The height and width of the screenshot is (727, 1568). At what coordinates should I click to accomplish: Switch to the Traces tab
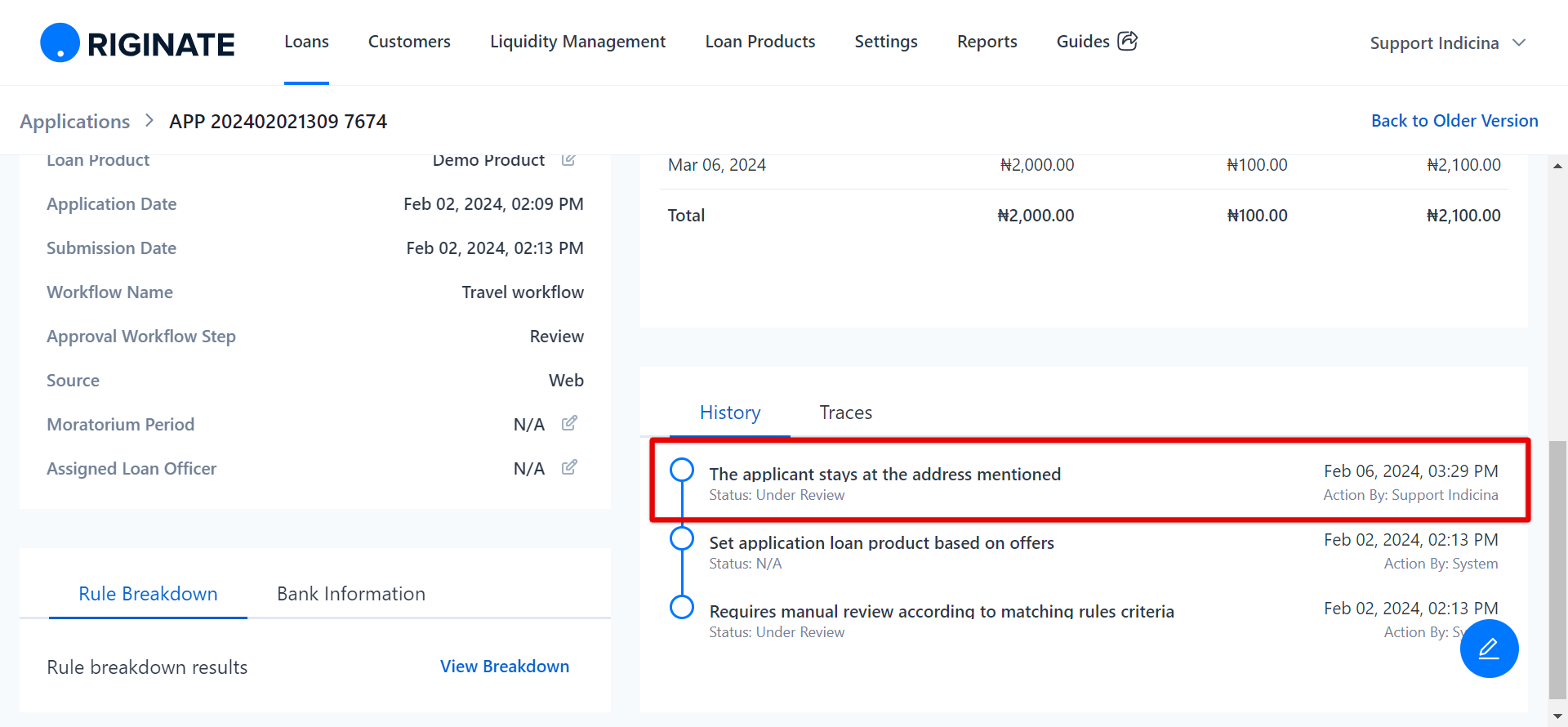click(846, 413)
